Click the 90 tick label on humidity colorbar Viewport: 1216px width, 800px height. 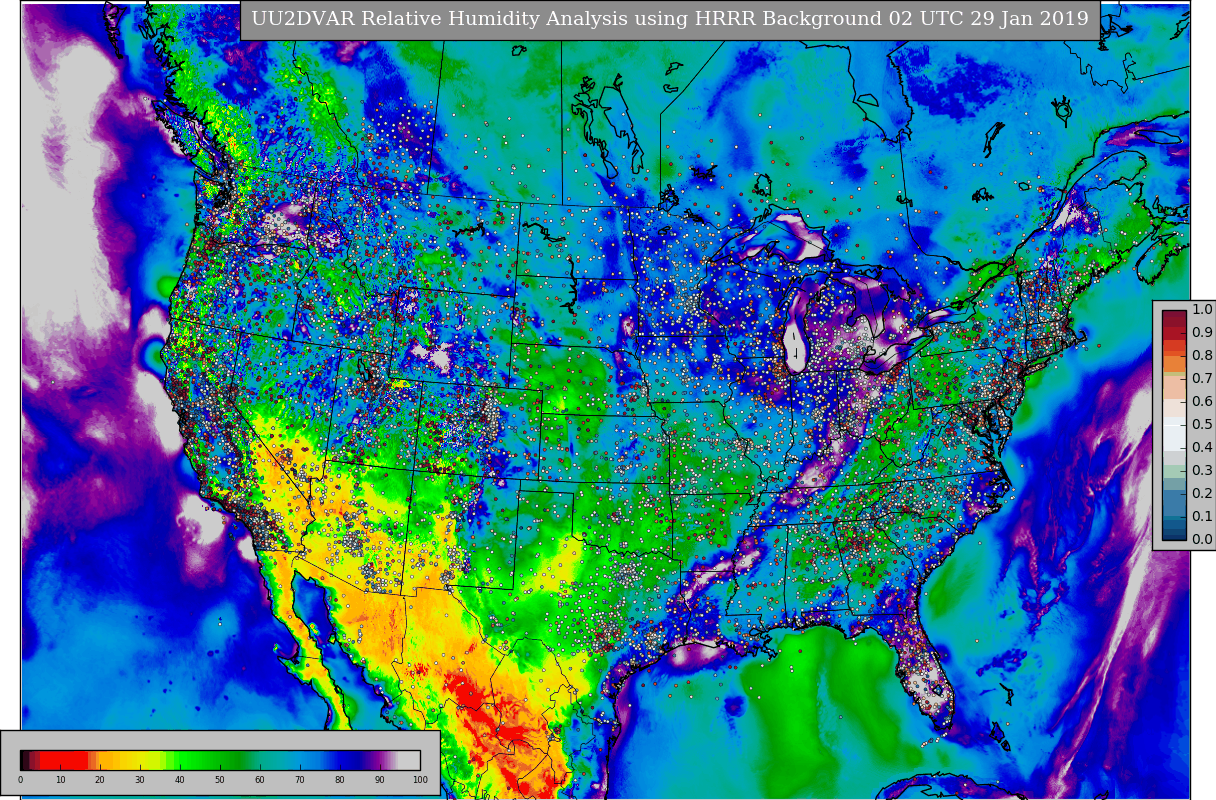(x=380, y=780)
